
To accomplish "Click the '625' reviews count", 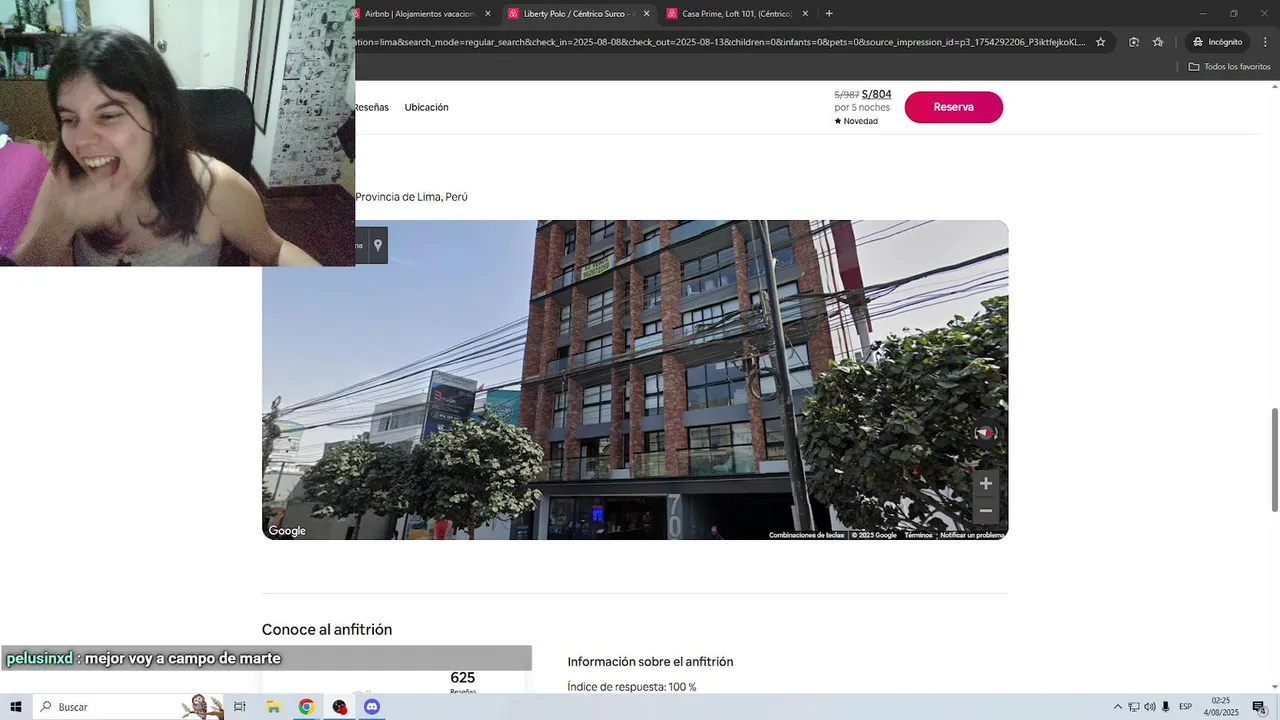I will [462, 678].
